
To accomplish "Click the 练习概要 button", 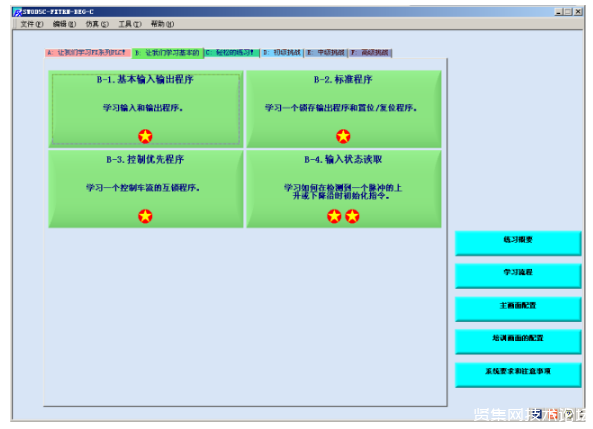I will (518, 243).
